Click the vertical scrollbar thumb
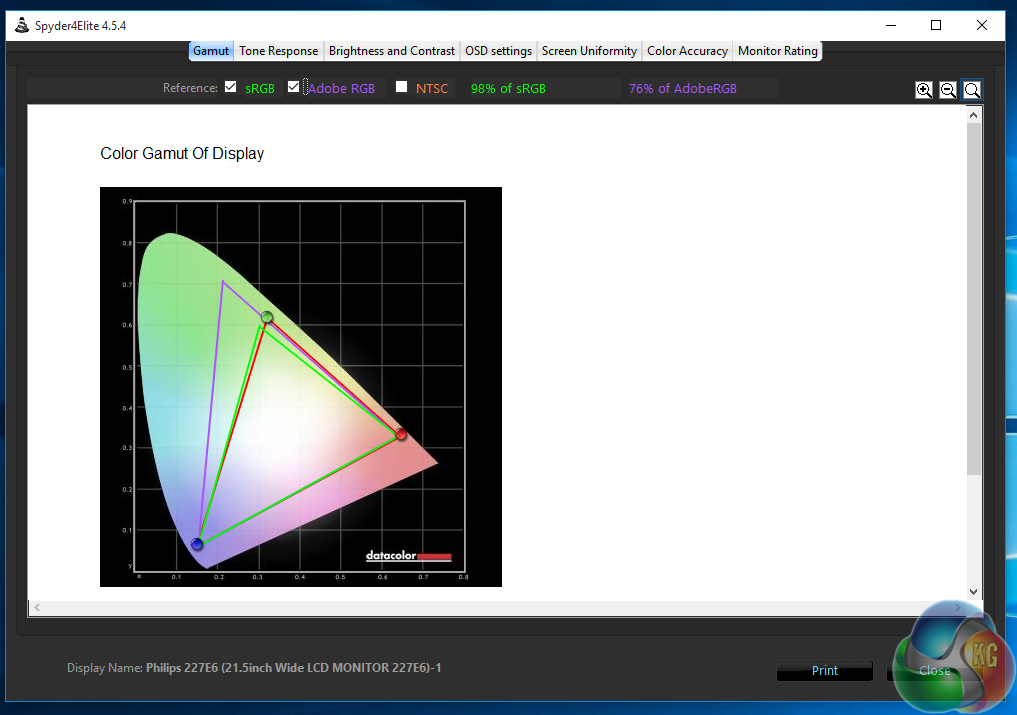This screenshot has height=715, width=1017. click(x=974, y=300)
